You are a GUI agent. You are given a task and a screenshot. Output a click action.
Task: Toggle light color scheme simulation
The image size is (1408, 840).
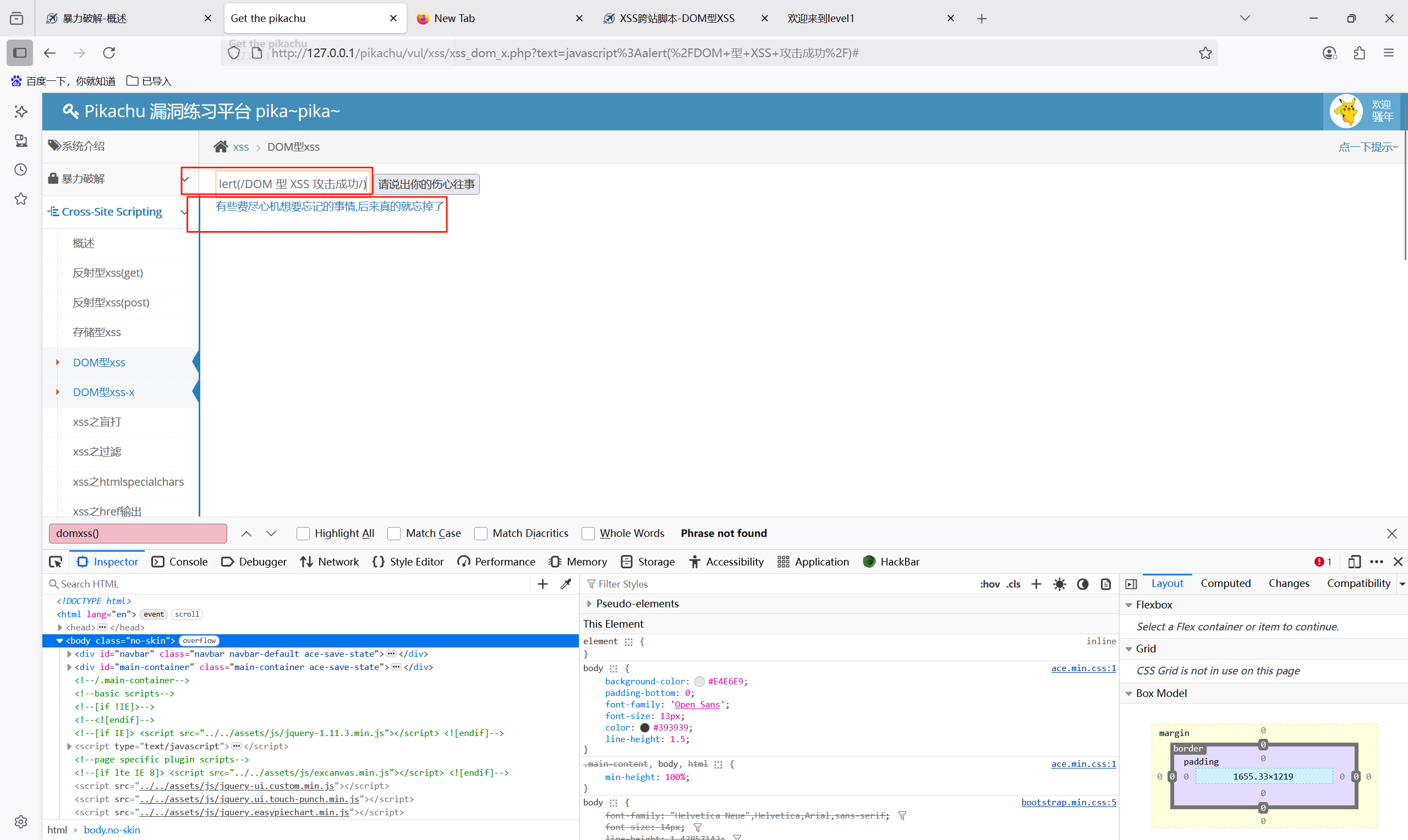(x=1059, y=584)
